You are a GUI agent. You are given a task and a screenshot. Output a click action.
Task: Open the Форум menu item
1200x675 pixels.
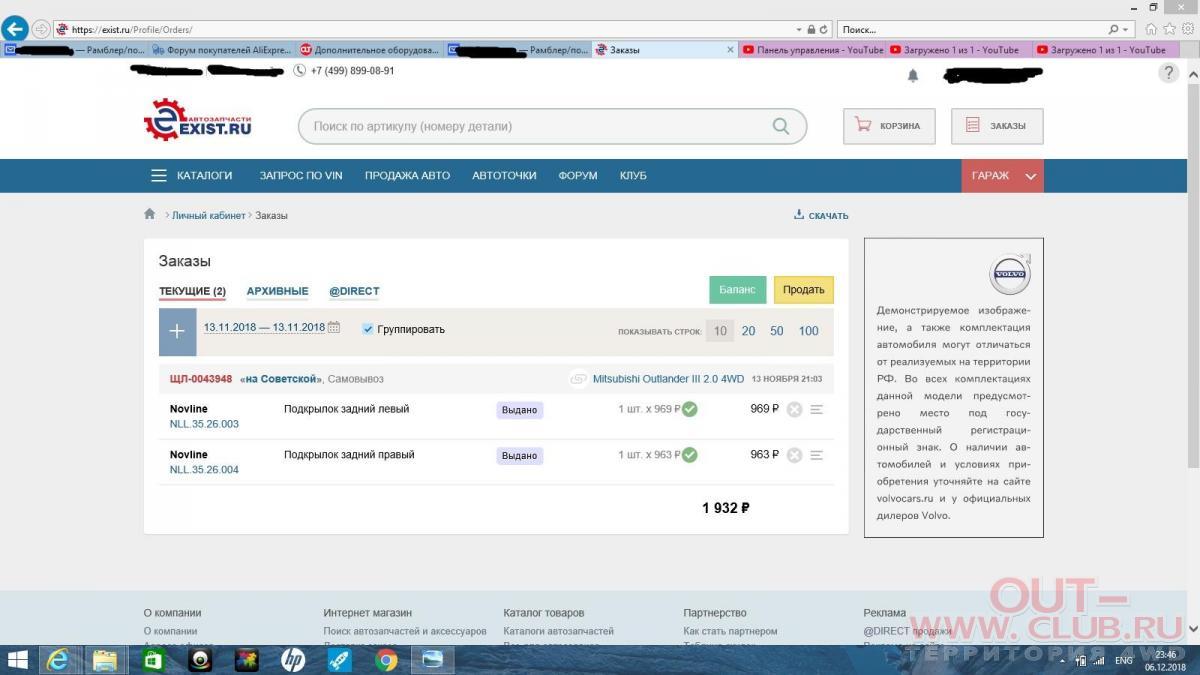(x=578, y=175)
